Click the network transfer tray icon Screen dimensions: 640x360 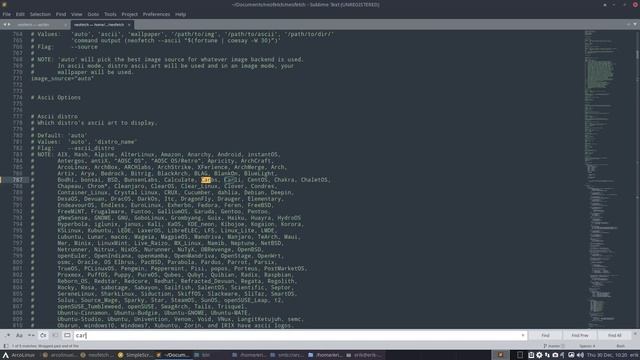pyautogui.click(x=547, y=355)
